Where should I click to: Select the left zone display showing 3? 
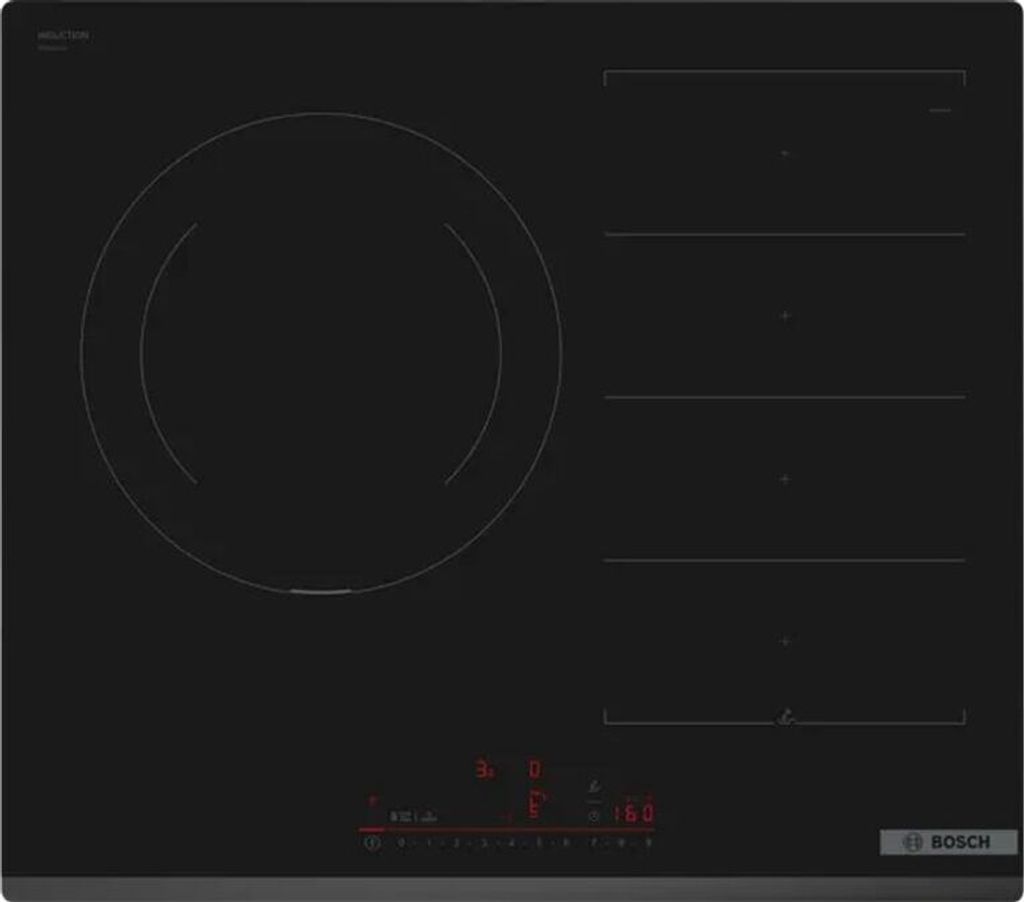485,770
